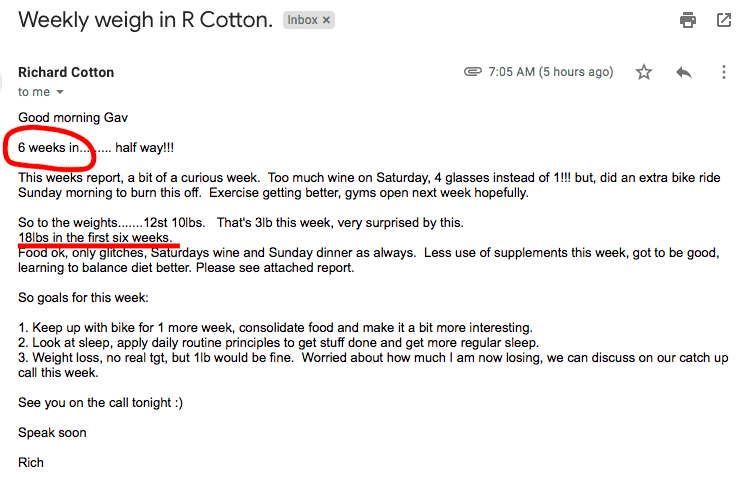Click the "to me" recipient text
The height and width of the screenshot is (477, 744).
point(34,92)
